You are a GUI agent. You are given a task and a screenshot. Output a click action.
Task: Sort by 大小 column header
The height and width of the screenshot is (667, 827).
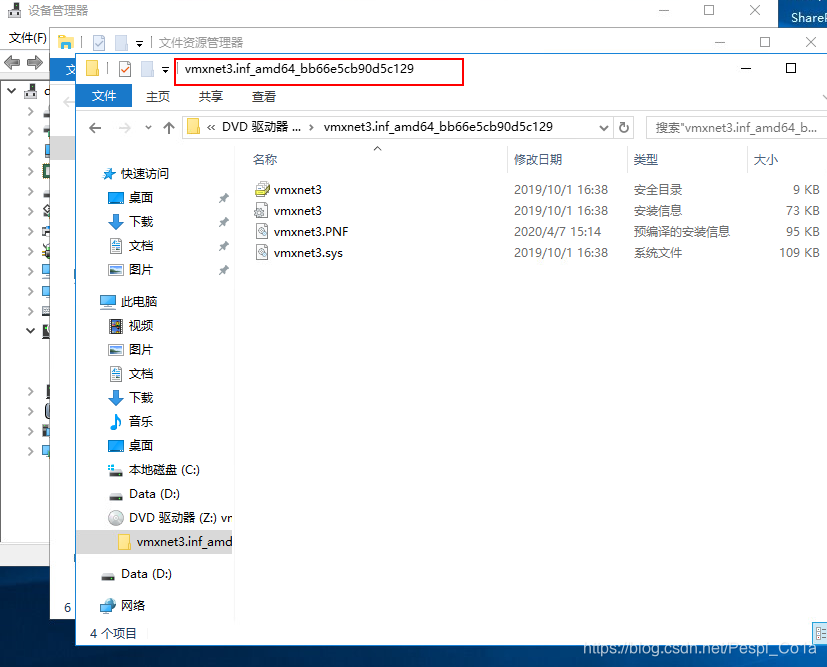pos(765,159)
